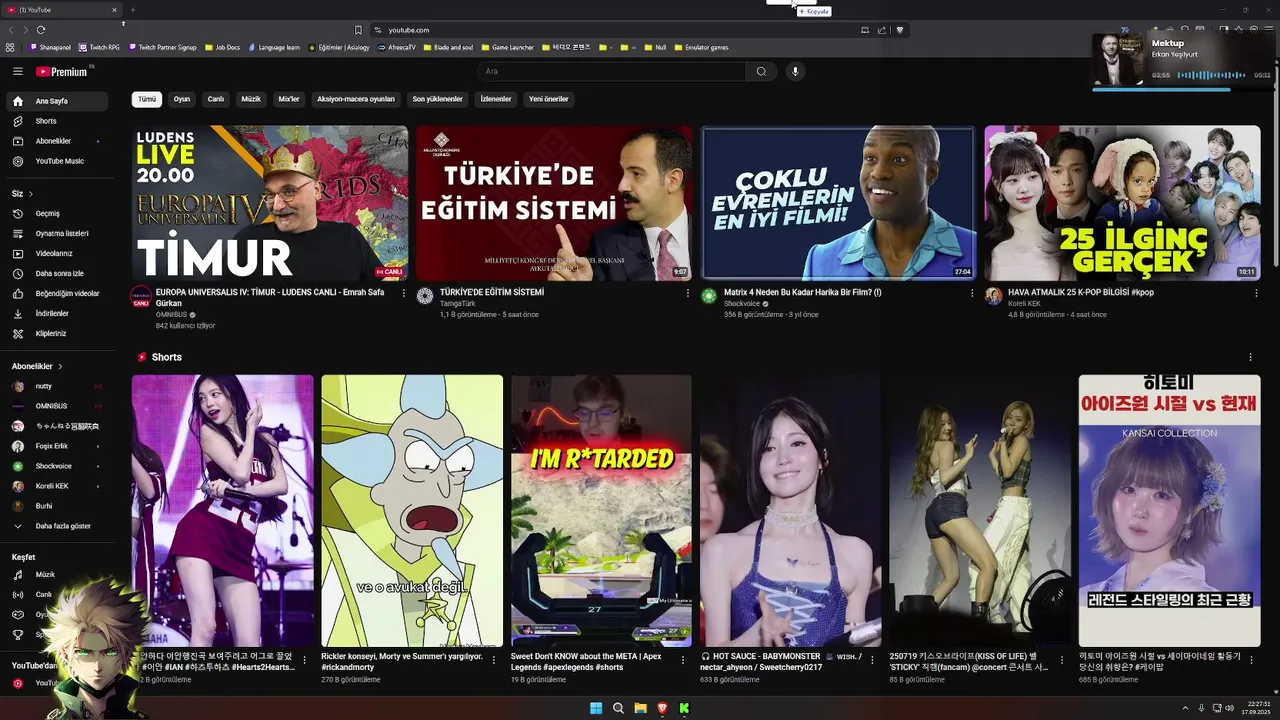Viewport: 1280px width, 720px height.
Task: Click the bookmark icon in address bar
Action: 358,30
